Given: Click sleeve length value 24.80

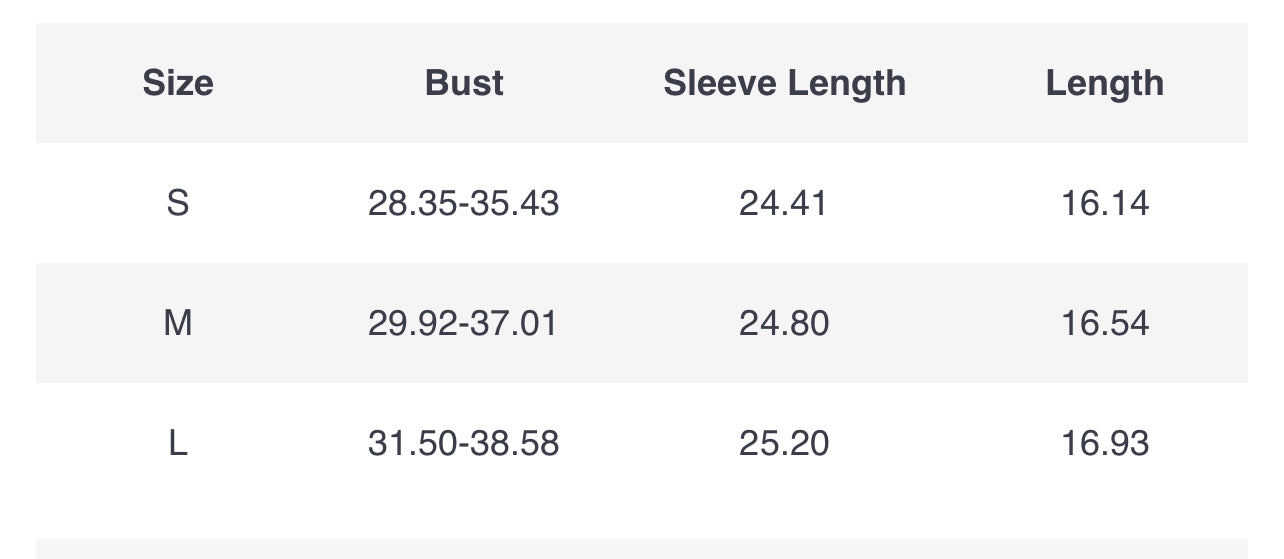Looking at the screenshot, I should tap(784, 323).
